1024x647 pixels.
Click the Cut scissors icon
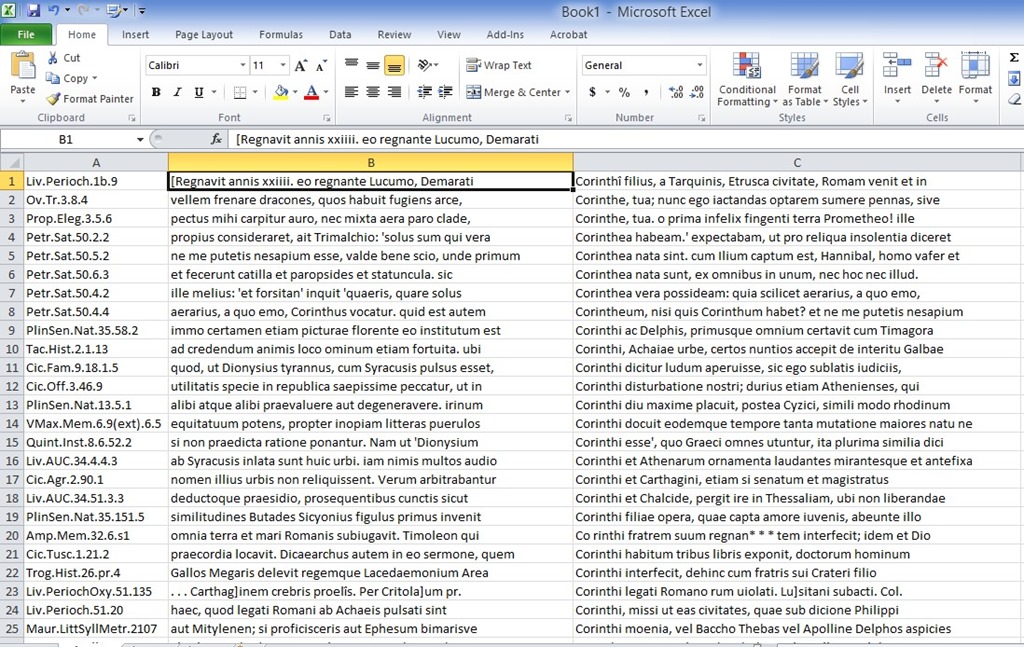pos(54,58)
